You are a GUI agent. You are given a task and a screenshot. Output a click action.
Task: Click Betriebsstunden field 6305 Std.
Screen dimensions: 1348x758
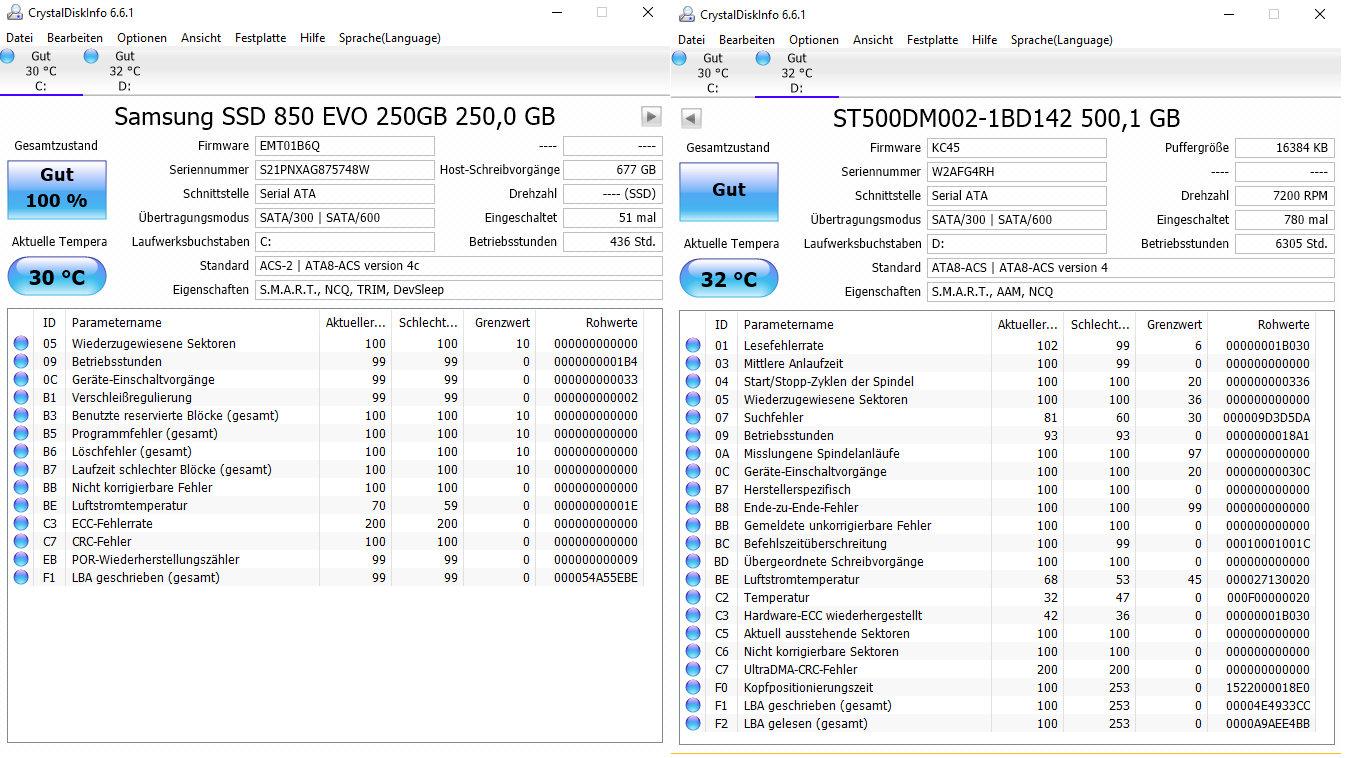pyautogui.click(x=1284, y=244)
